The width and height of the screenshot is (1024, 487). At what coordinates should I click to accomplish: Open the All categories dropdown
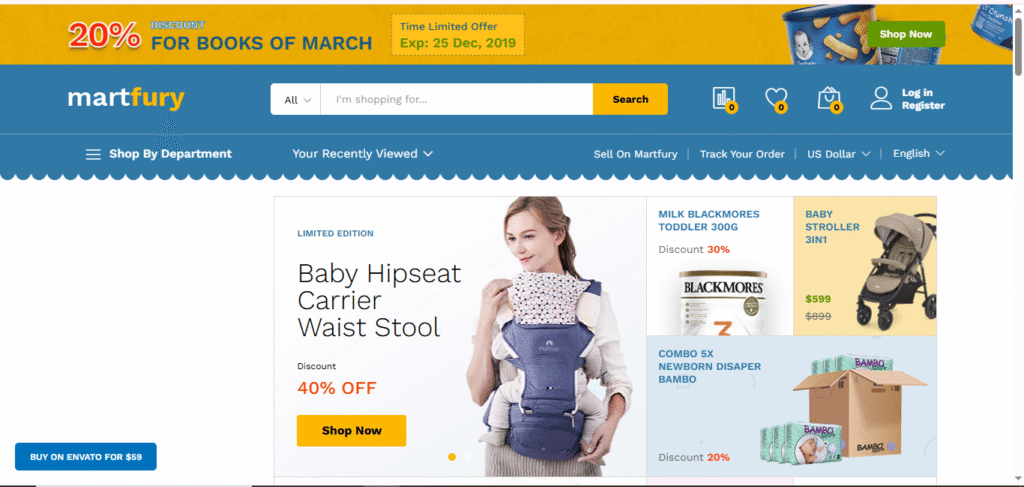point(296,99)
